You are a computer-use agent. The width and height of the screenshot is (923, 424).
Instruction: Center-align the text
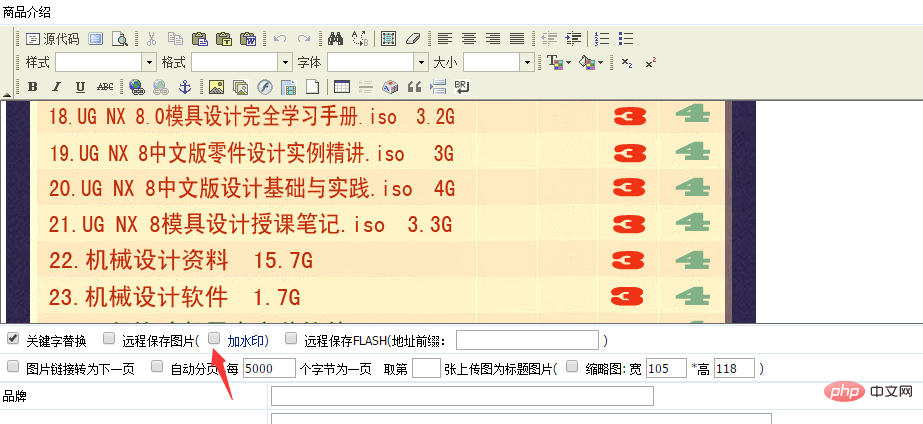click(469, 39)
